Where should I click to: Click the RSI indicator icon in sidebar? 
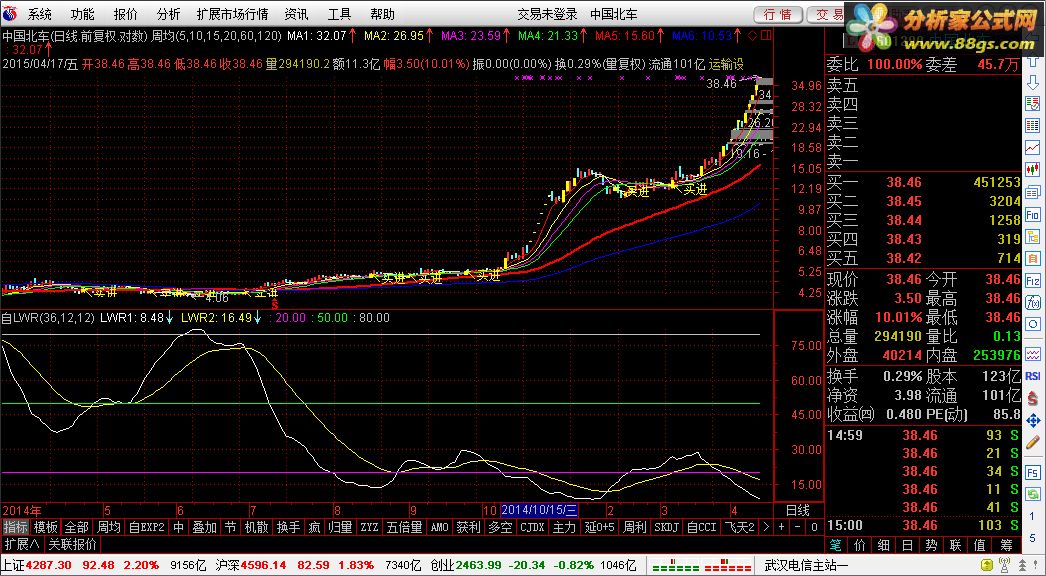(x=1033, y=376)
